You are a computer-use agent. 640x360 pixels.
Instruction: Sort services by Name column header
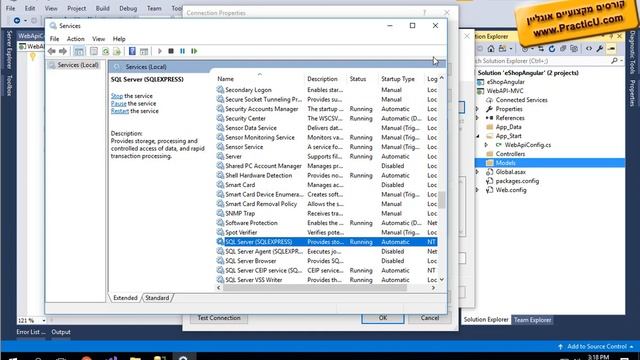pos(260,79)
